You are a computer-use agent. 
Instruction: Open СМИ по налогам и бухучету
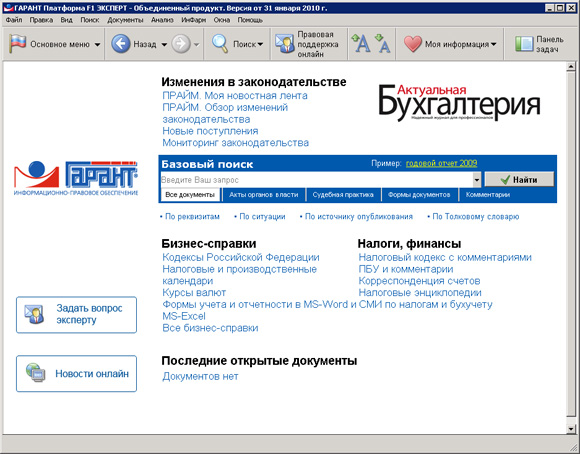[x=425, y=305]
